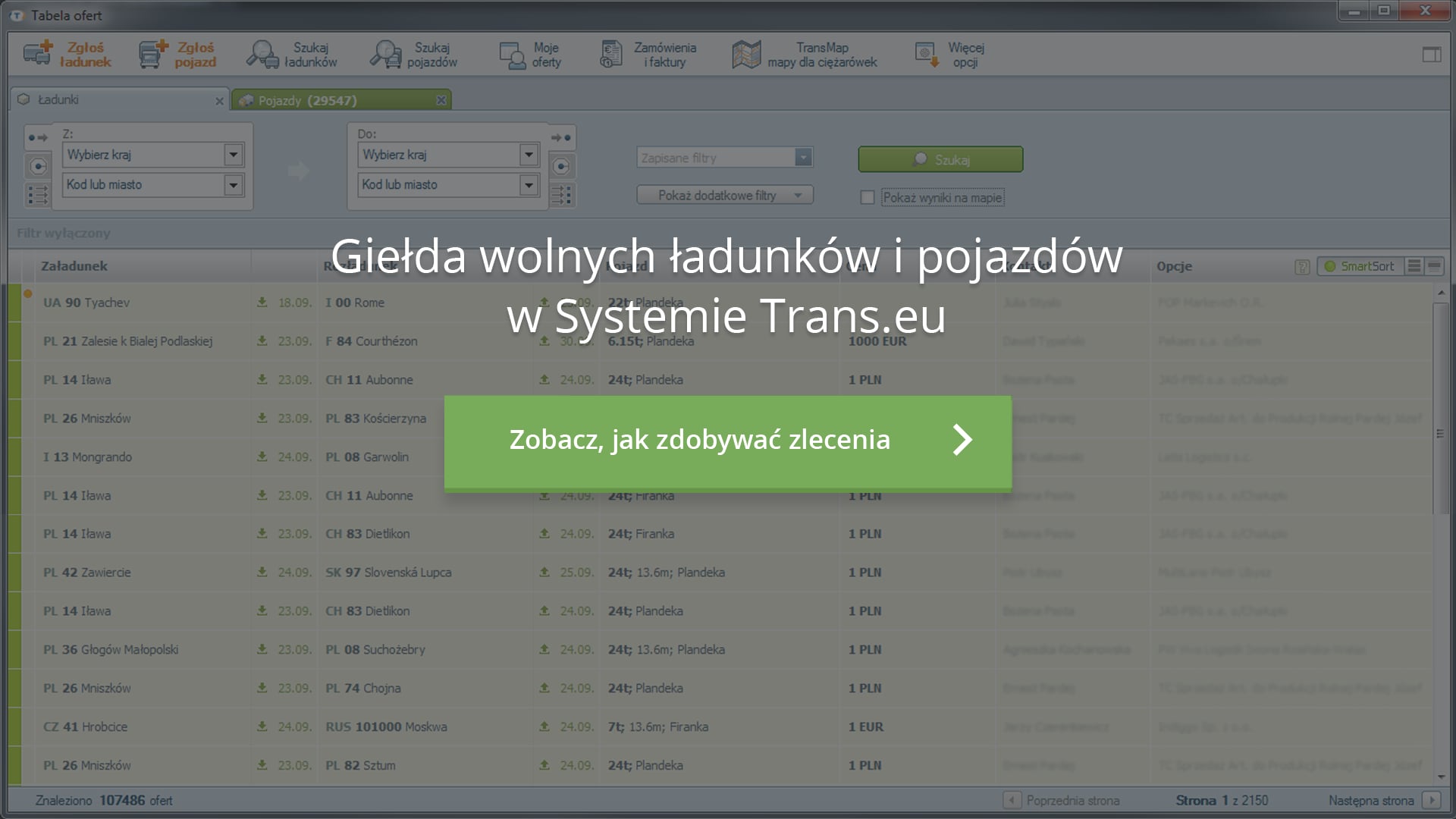The width and height of the screenshot is (1456, 819).
Task: Close the Ładunki tab
Action: tap(219, 101)
